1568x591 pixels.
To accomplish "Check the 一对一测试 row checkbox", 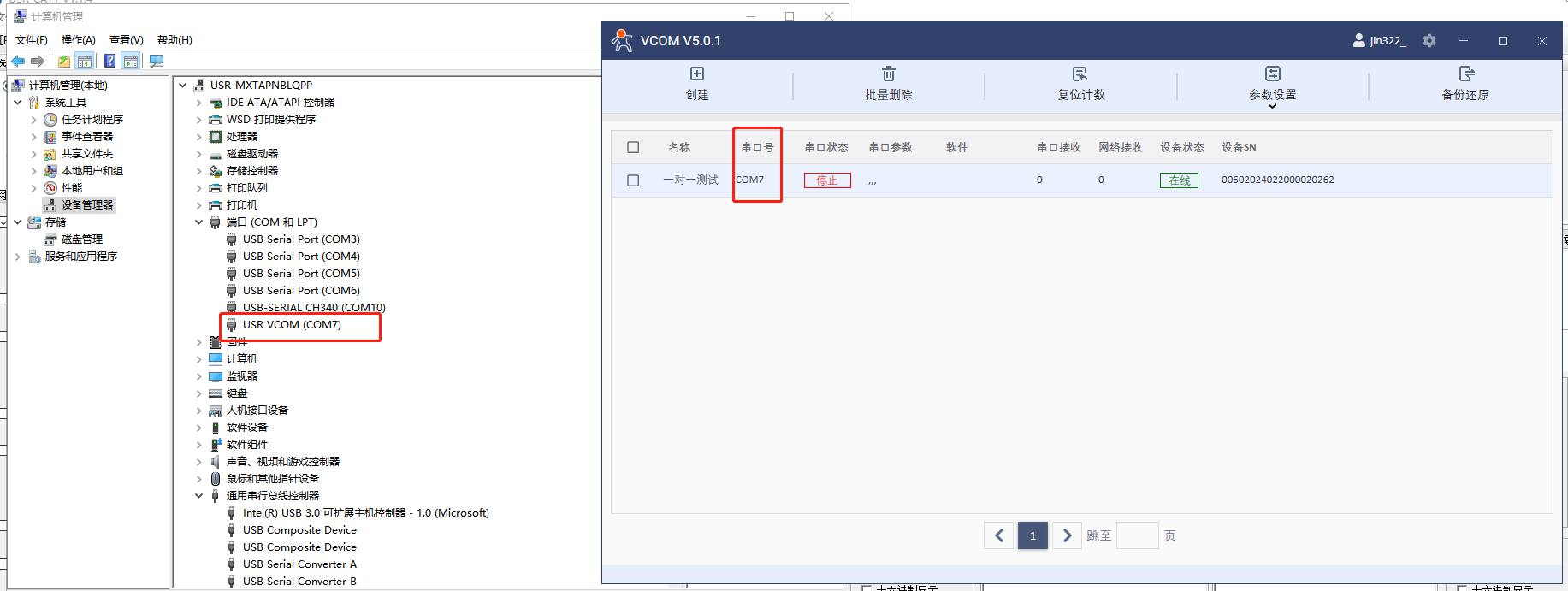I will pyautogui.click(x=633, y=180).
